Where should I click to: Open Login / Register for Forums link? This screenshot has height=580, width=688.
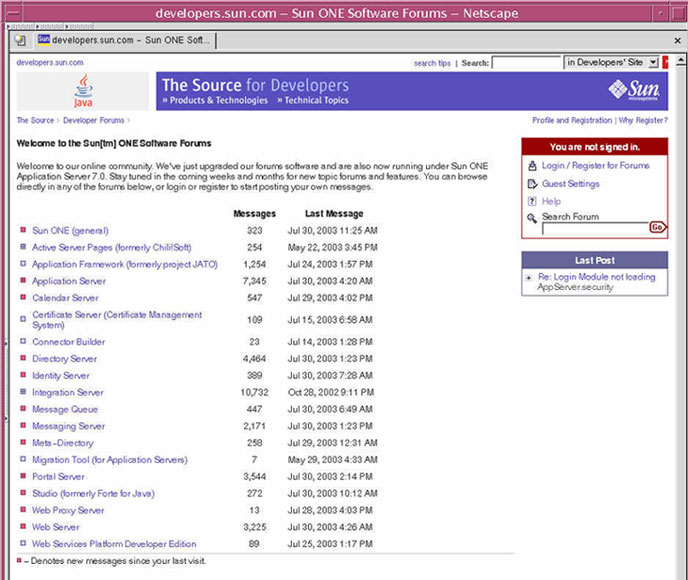coord(595,165)
